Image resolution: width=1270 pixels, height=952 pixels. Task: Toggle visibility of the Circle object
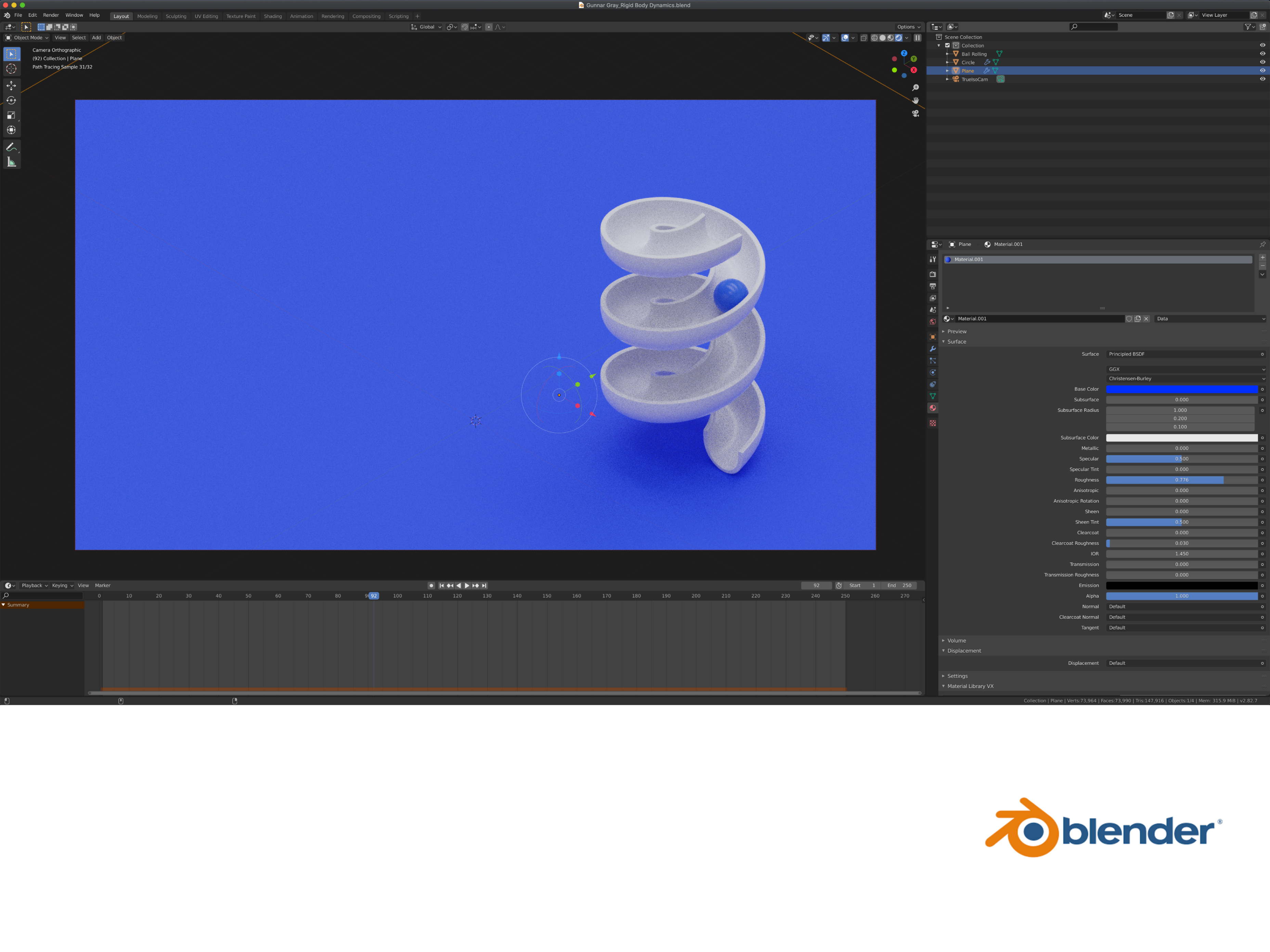(x=1262, y=62)
